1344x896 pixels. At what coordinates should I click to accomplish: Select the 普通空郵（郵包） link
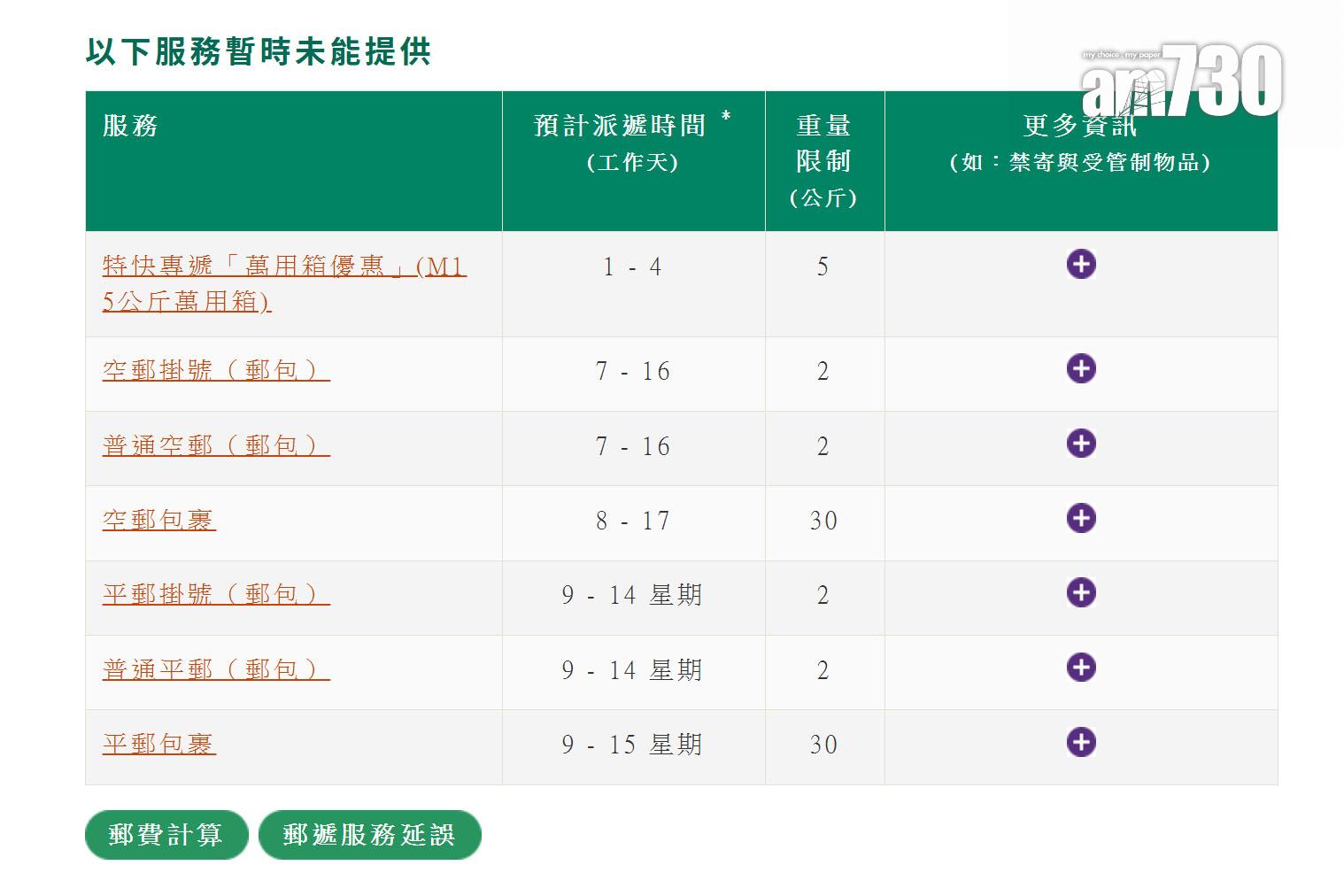[x=213, y=445]
